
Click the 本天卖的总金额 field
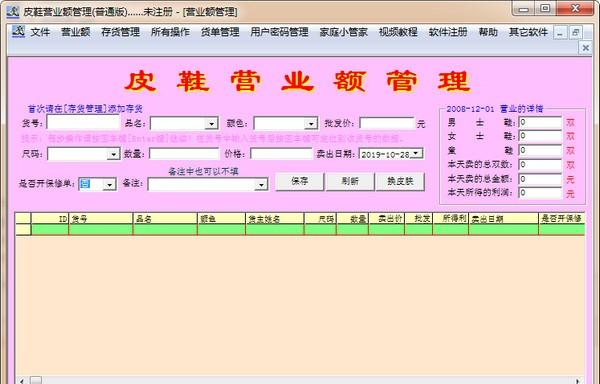540,179
